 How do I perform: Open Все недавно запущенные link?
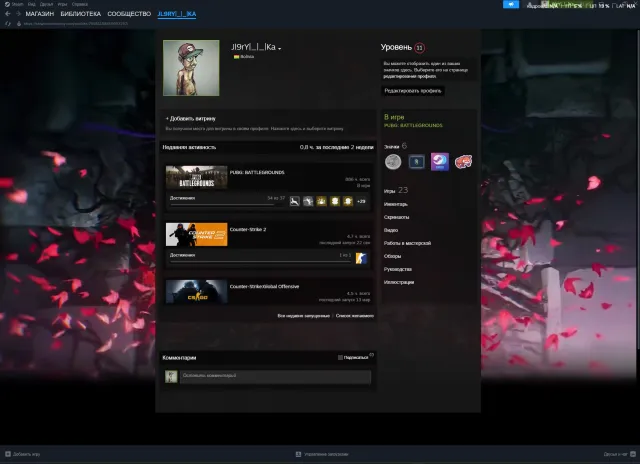pos(303,316)
